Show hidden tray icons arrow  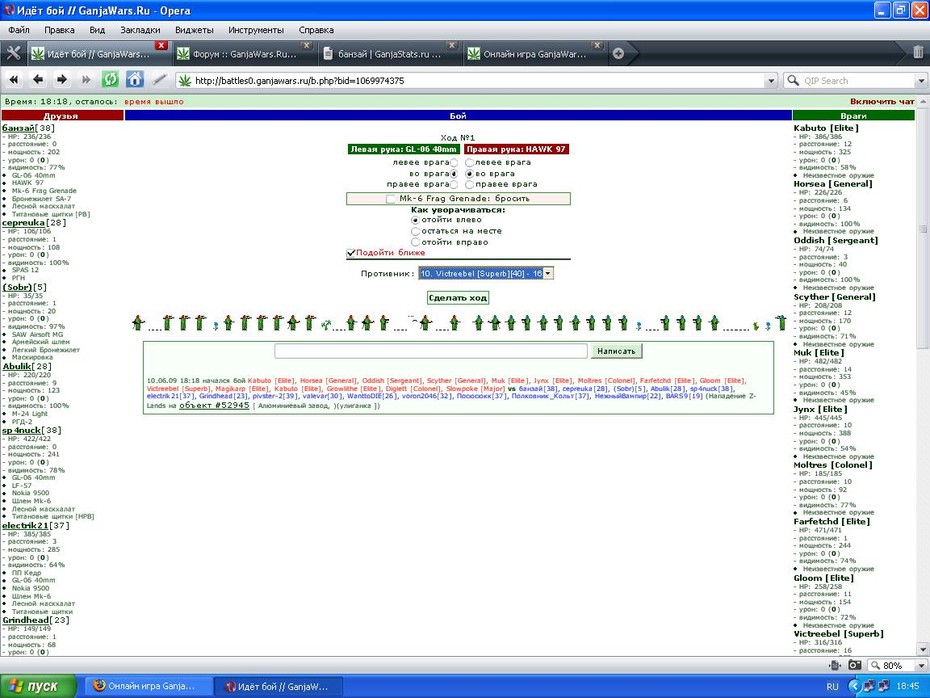click(855, 686)
